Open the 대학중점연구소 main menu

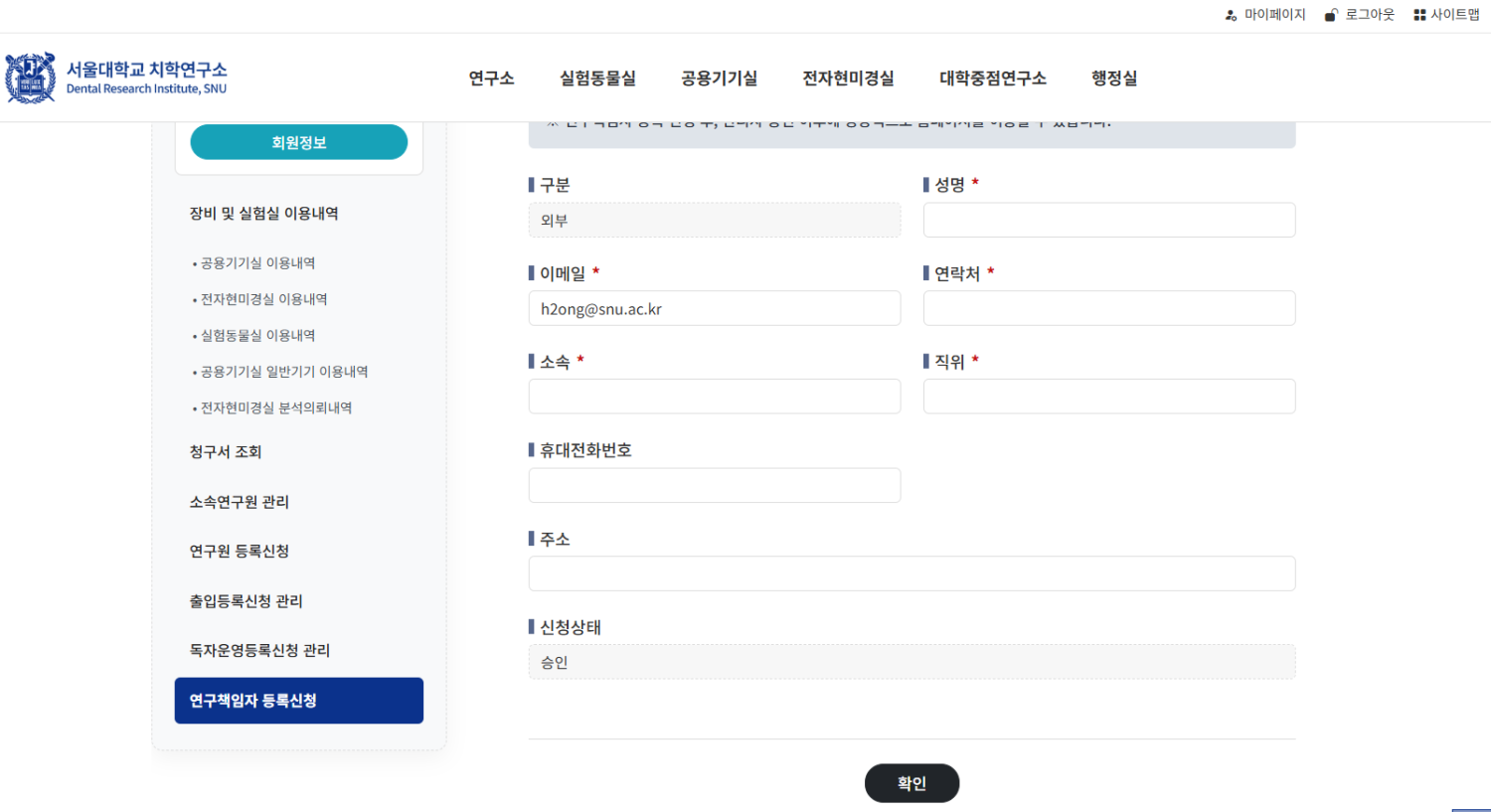(992, 79)
